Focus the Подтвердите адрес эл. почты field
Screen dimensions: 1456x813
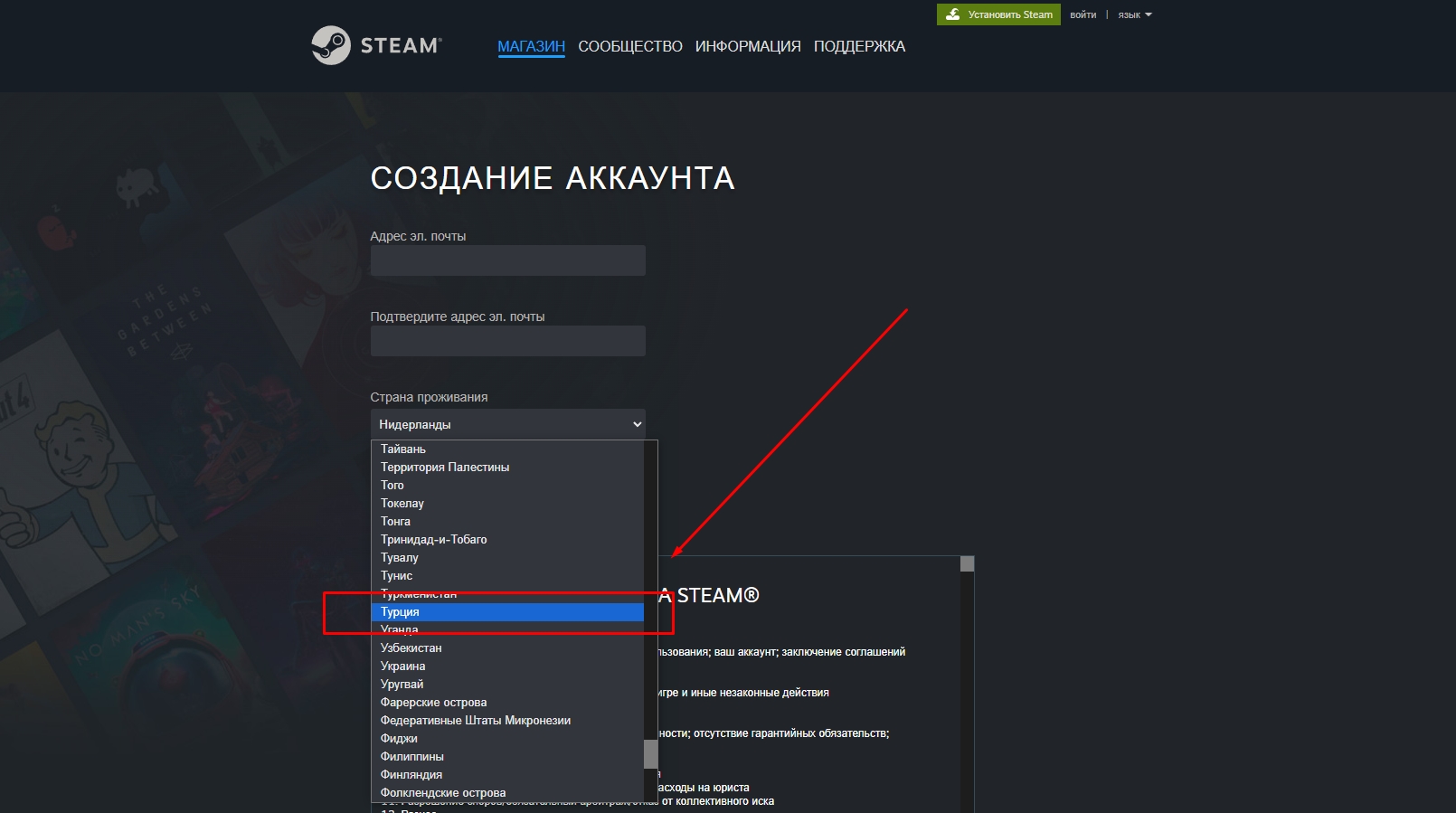tap(508, 341)
